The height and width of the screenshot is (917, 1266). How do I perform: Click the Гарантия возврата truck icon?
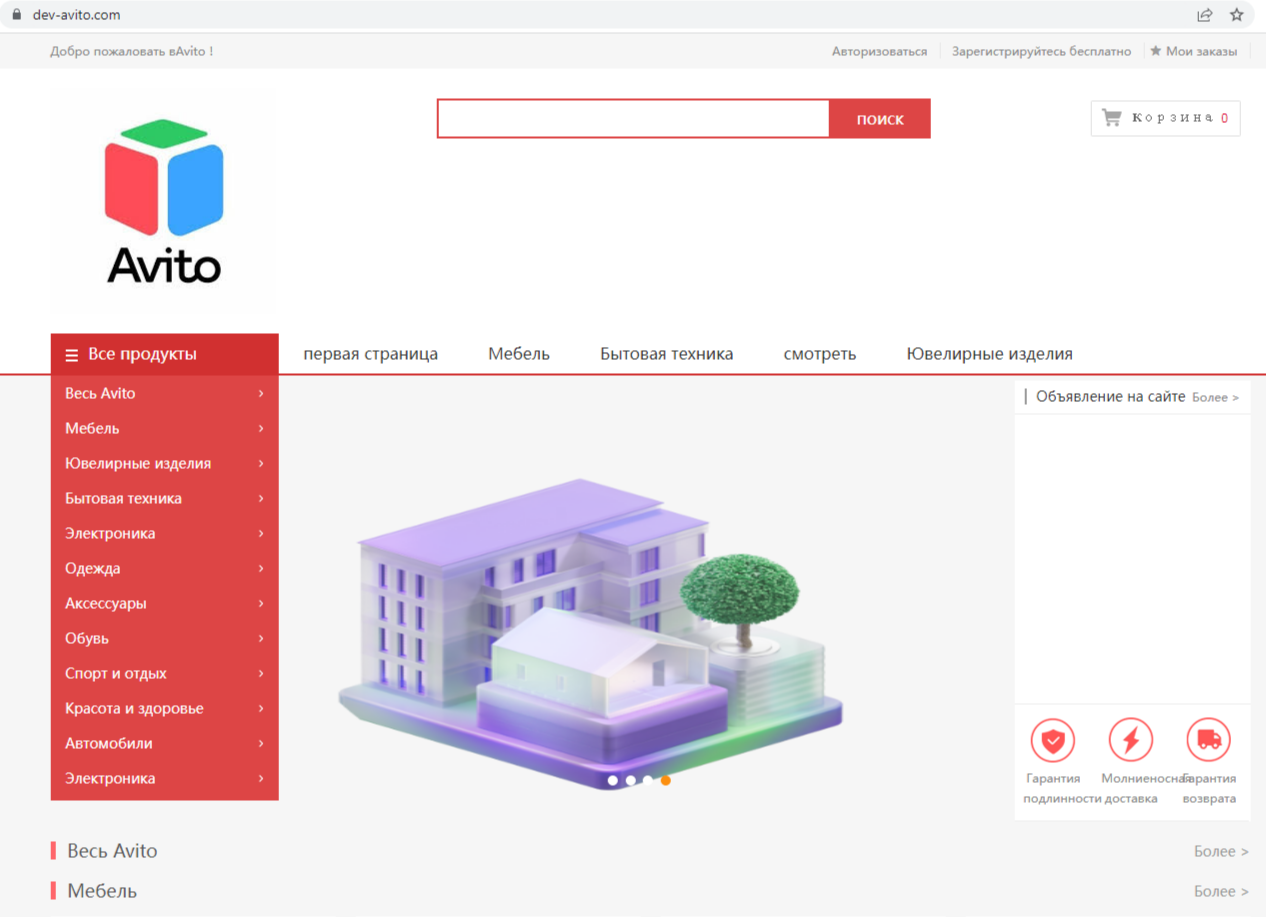[x=1209, y=739]
